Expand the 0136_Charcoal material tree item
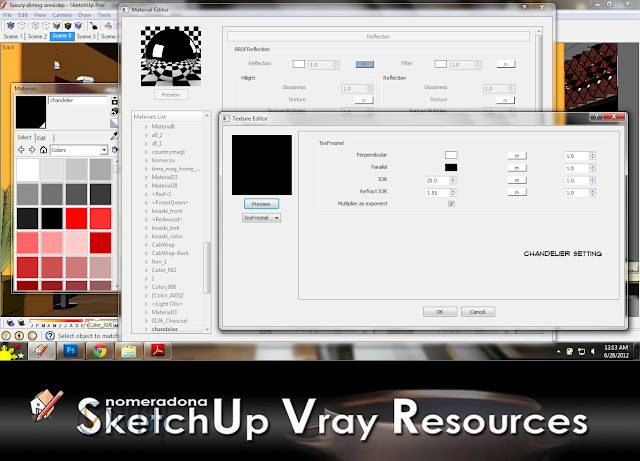The width and height of the screenshot is (640, 461). click(147, 321)
